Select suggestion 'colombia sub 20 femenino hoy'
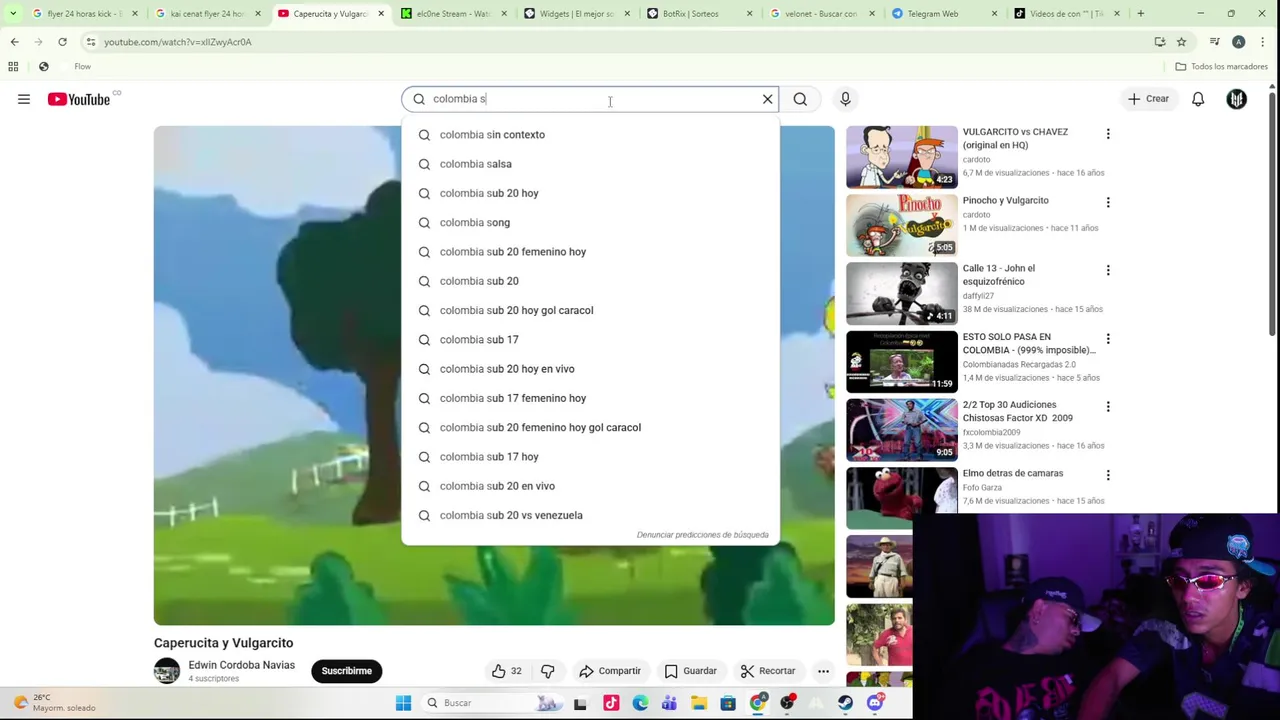1280x720 pixels. [x=590, y=252]
